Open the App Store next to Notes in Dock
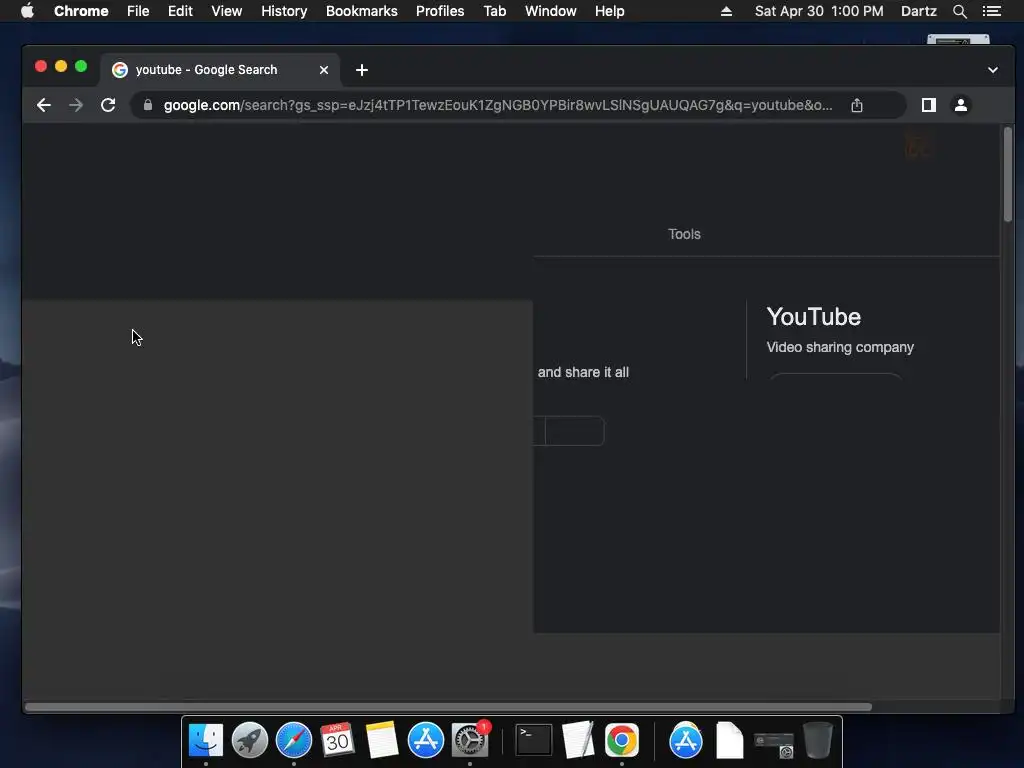Image resolution: width=1024 pixels, height=768 pixels. point(426,741)
